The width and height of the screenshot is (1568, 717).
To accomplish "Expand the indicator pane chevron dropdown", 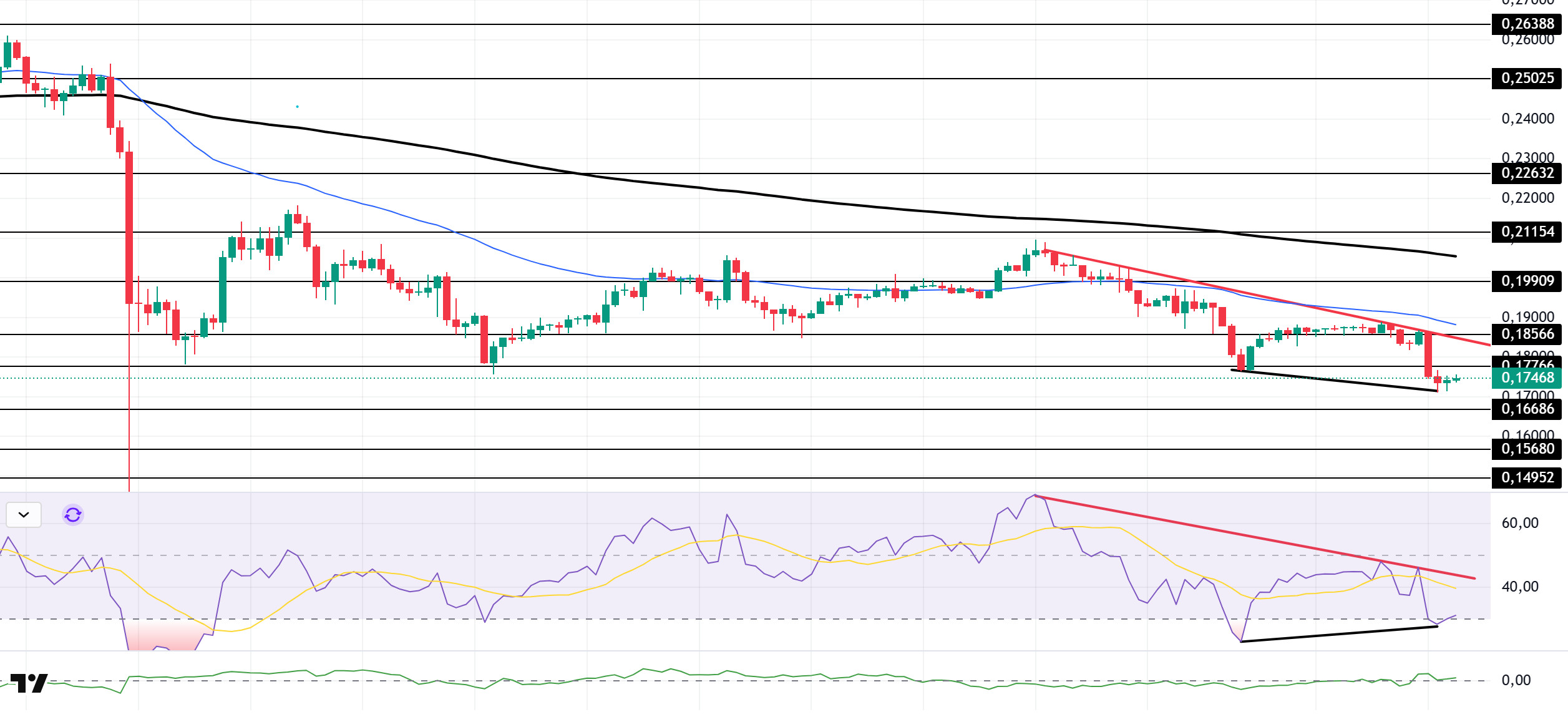I will [x=24, y=515].
